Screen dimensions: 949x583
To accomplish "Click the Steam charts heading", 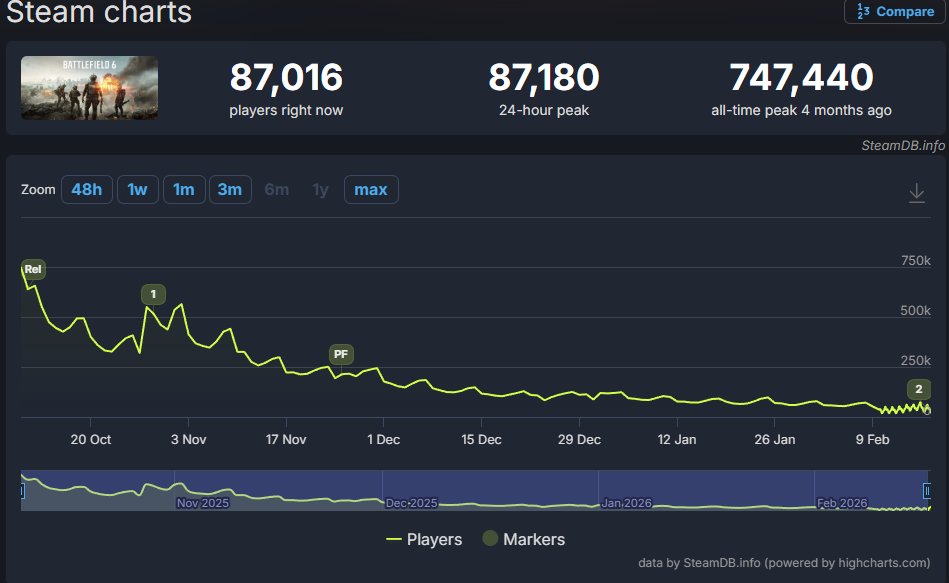I will pos(99,12).
